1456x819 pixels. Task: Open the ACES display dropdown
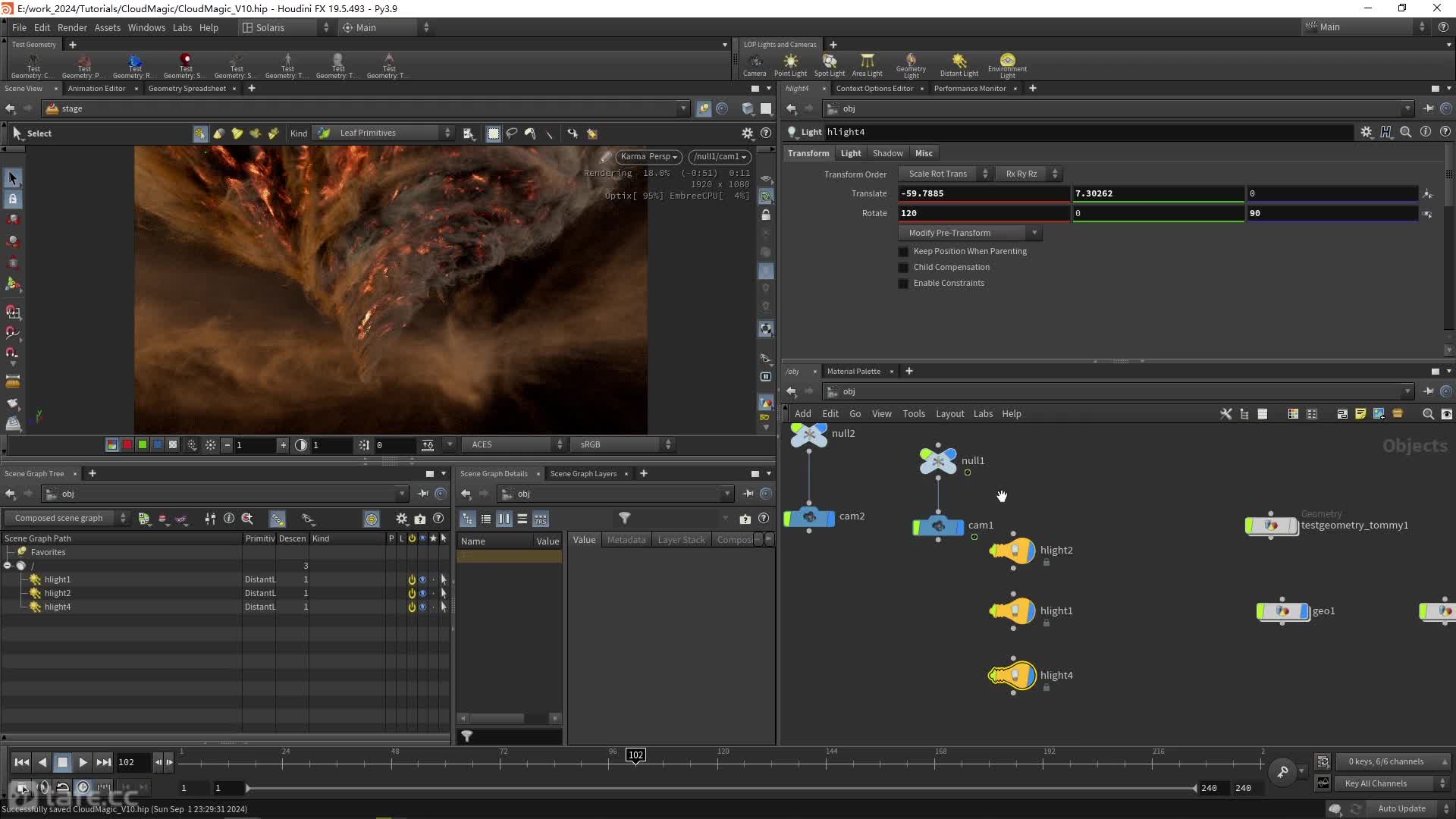click(516, 444)
